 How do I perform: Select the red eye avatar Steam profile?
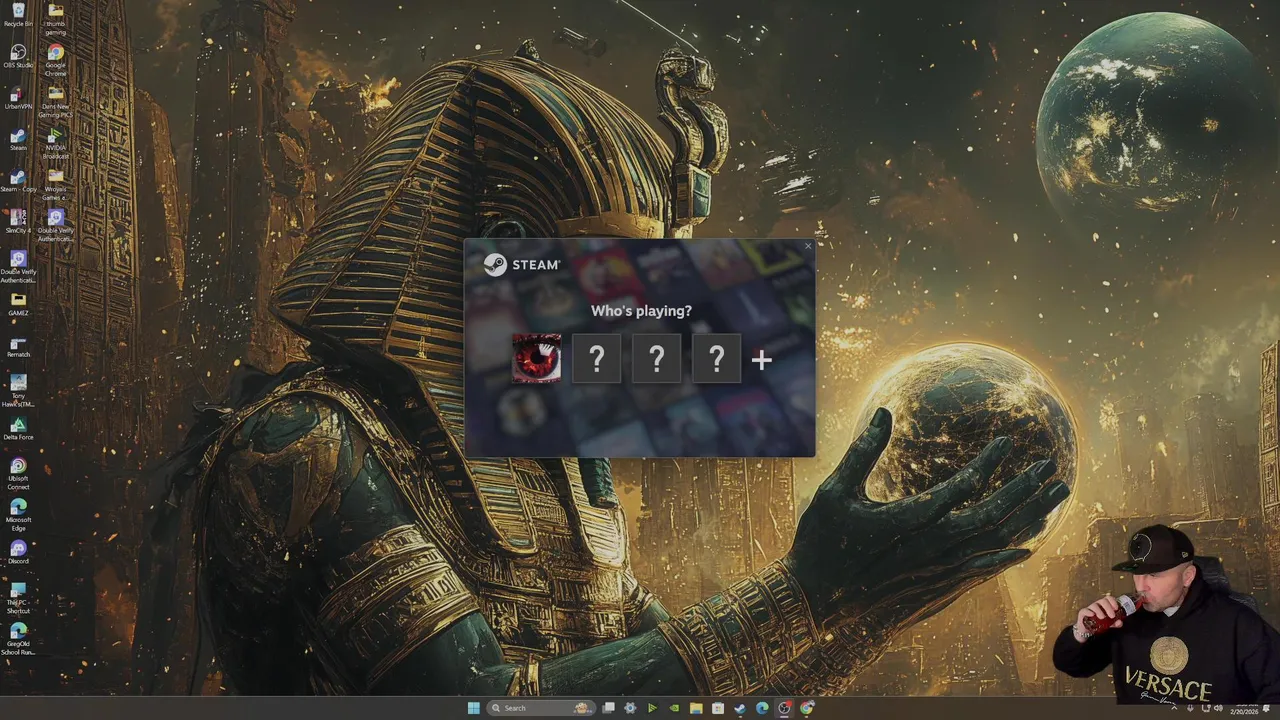[x=536, y=359]
